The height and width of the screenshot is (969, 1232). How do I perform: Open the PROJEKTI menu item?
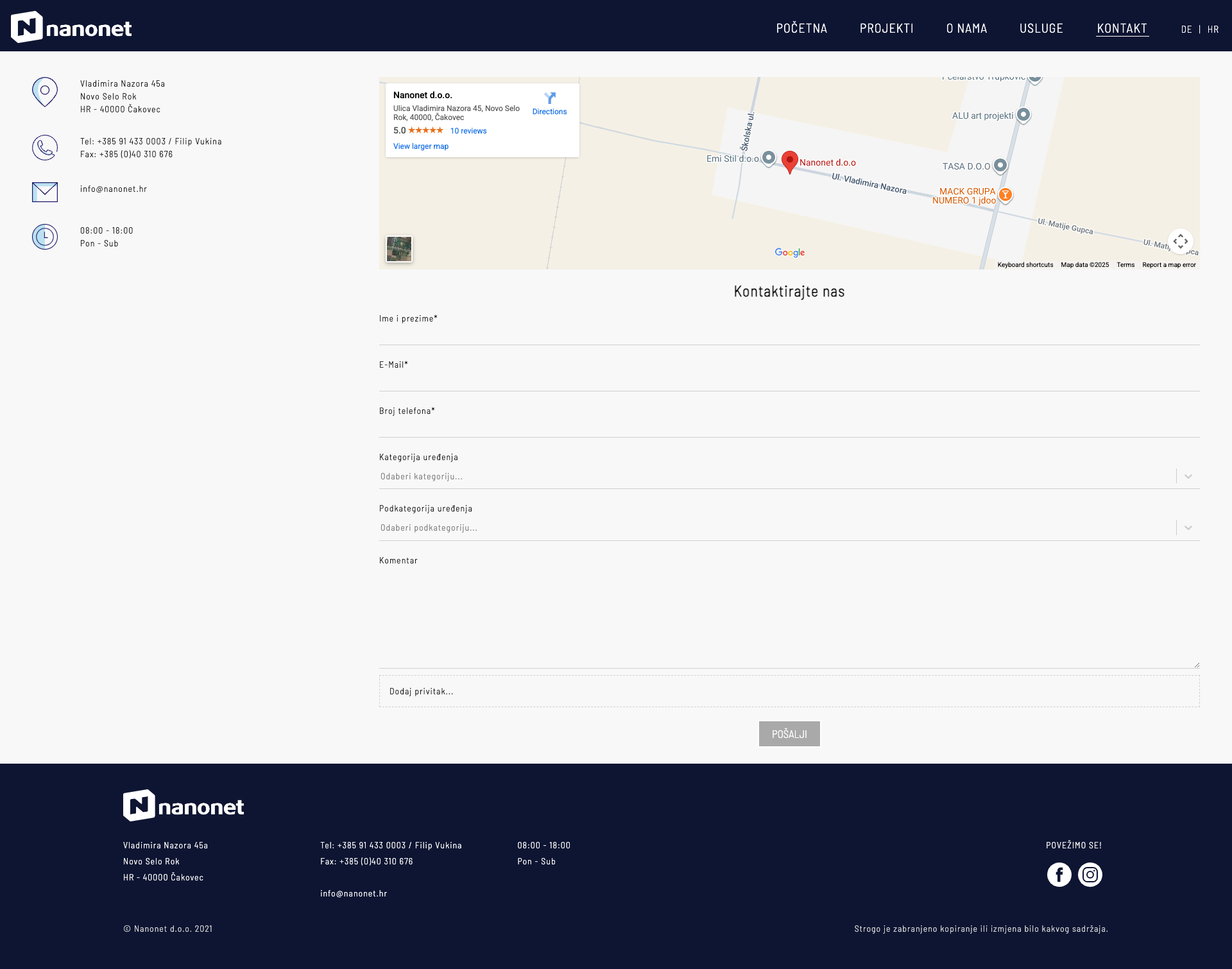(886, 28)
